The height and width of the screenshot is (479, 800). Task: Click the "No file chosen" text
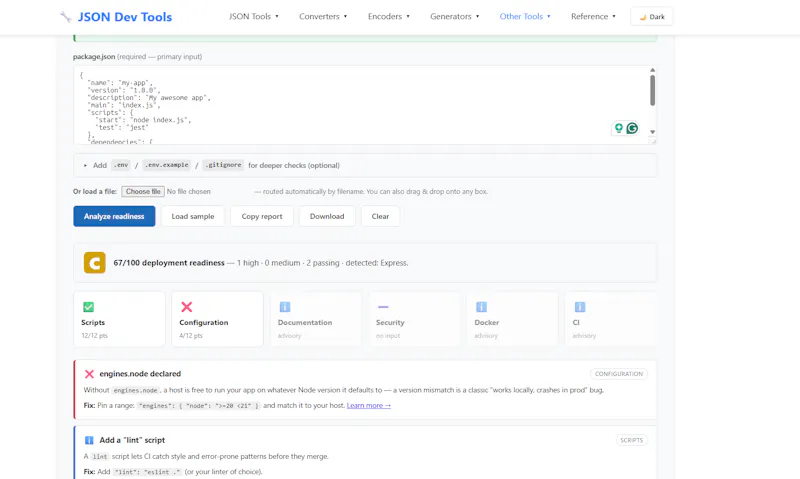188,191
